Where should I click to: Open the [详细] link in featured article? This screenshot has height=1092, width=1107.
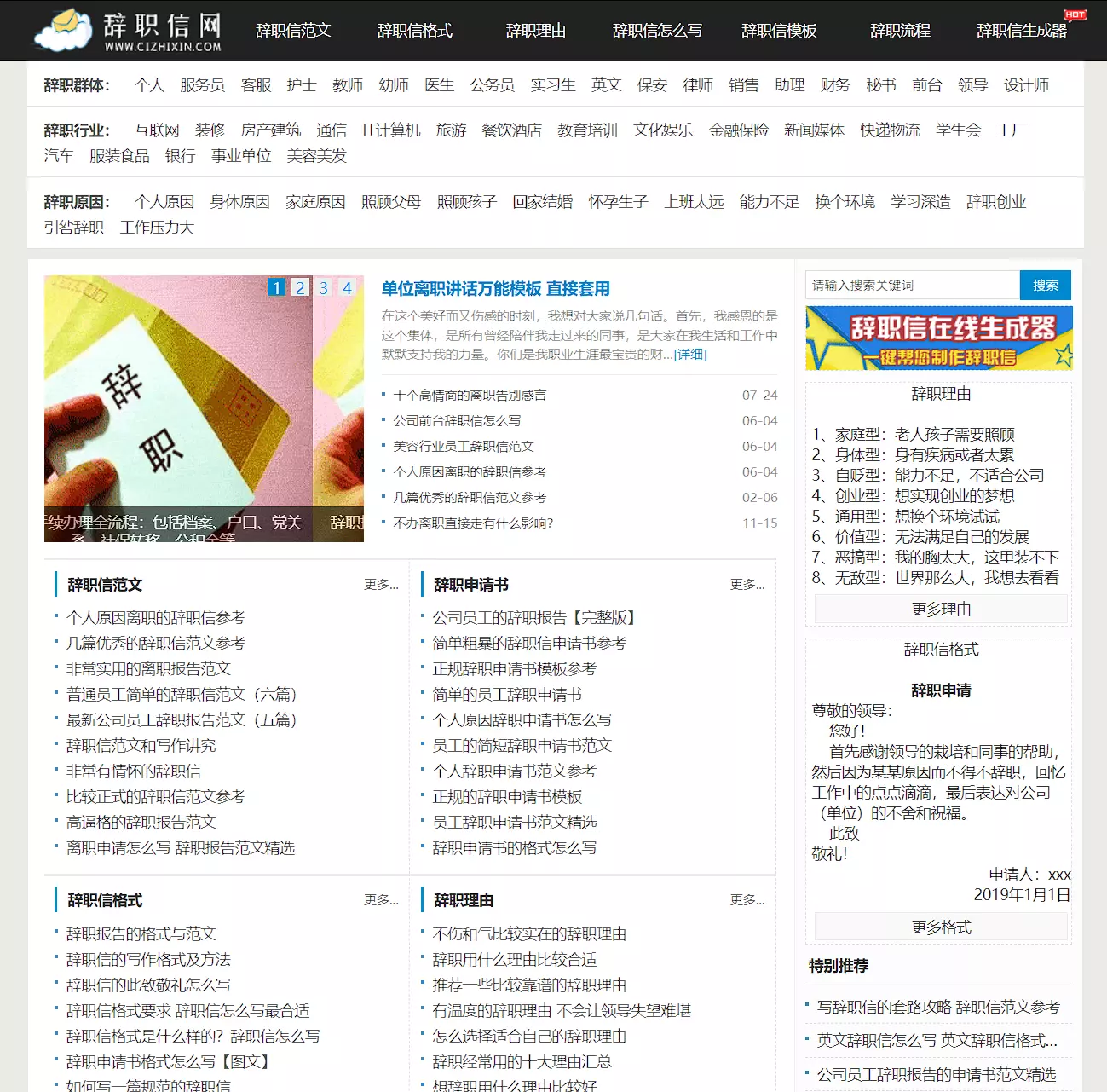[690, 355]
